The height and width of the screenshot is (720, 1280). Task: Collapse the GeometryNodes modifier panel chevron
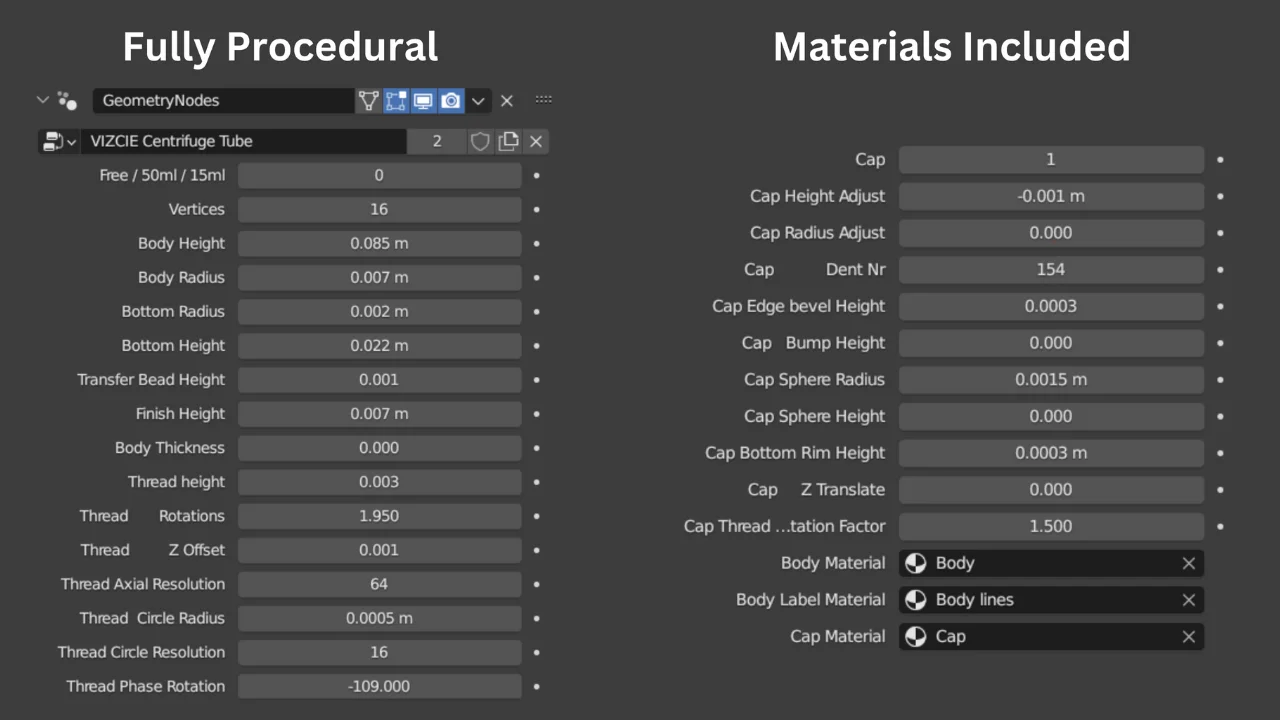pos(42,100)
